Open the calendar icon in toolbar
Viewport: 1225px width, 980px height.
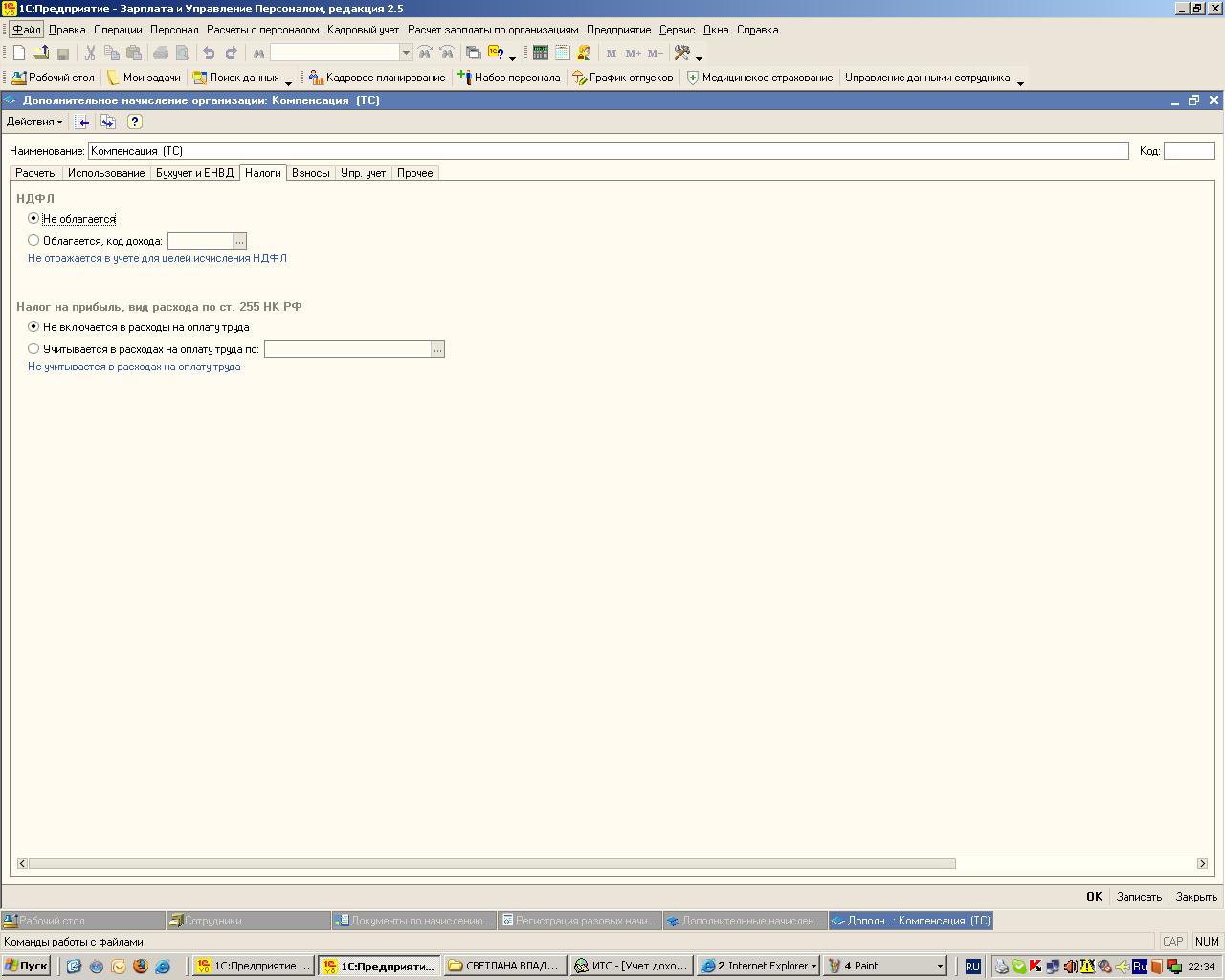pyautogui.click(x=563, y=54)
